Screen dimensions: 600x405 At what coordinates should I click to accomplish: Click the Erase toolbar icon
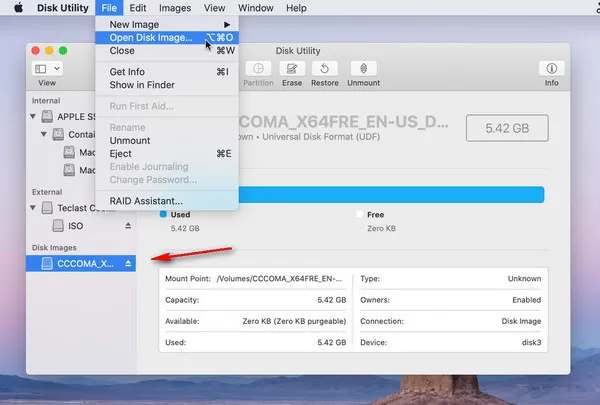tap(292, 69)
